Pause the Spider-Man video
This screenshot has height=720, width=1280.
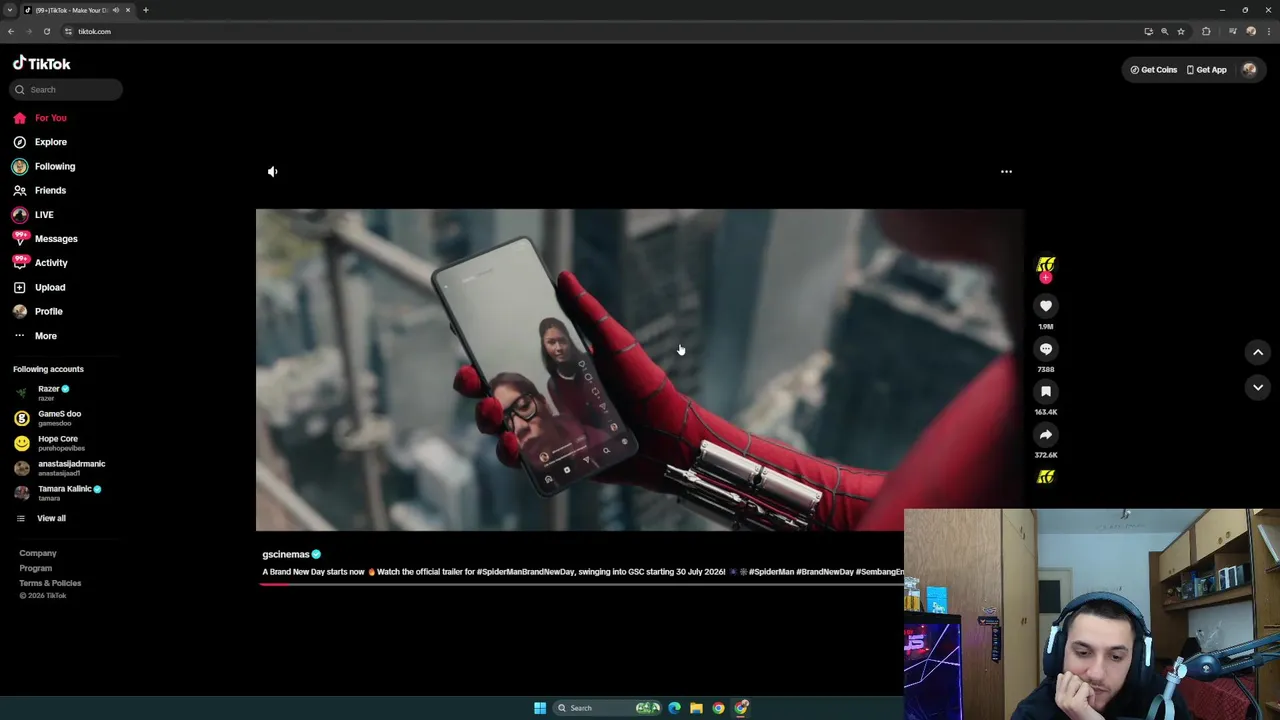(639, 370)
